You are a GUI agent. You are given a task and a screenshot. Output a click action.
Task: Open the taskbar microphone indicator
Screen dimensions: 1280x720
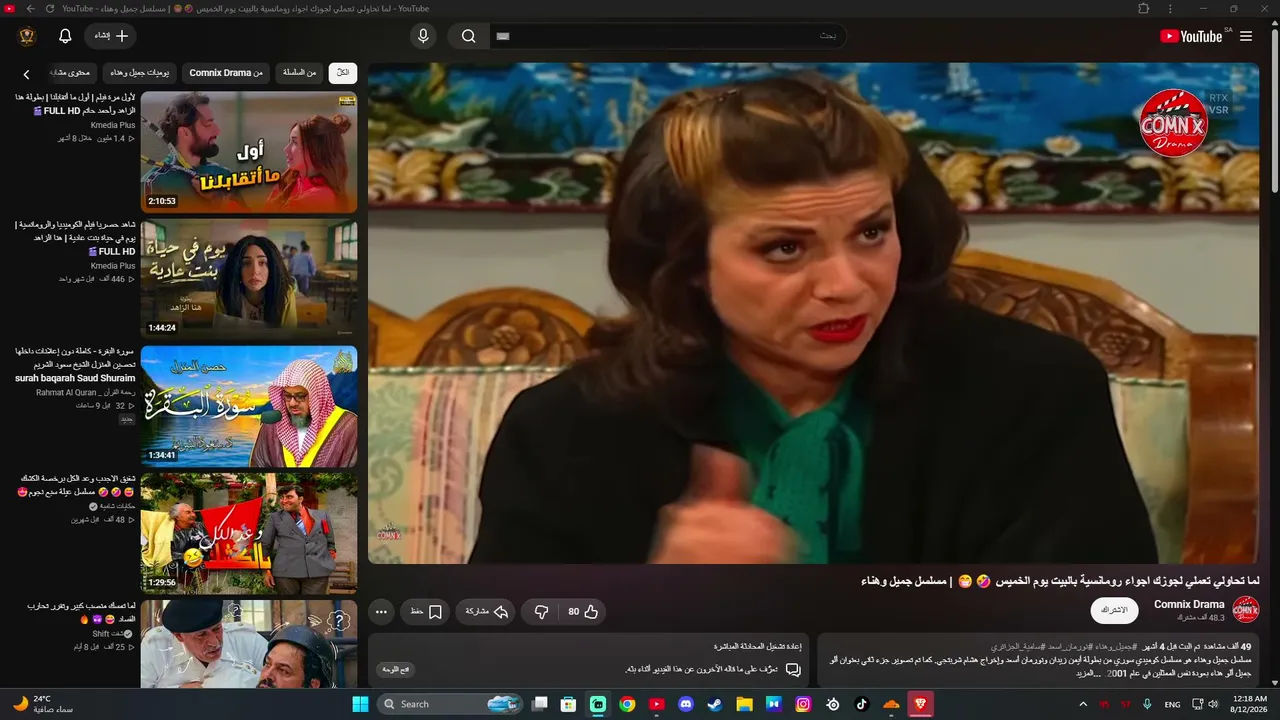click(x=1148, y=704)
